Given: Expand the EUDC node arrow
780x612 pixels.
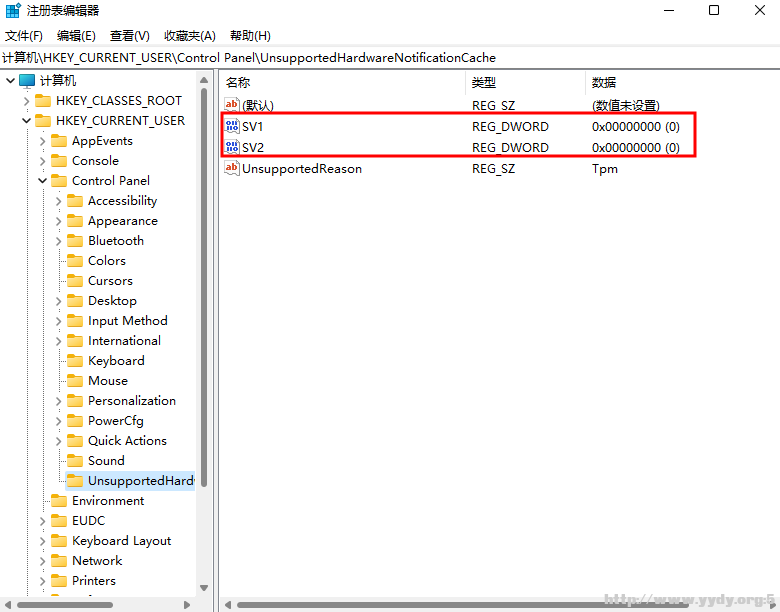Looking at the screenshot, I should [42, 521].
